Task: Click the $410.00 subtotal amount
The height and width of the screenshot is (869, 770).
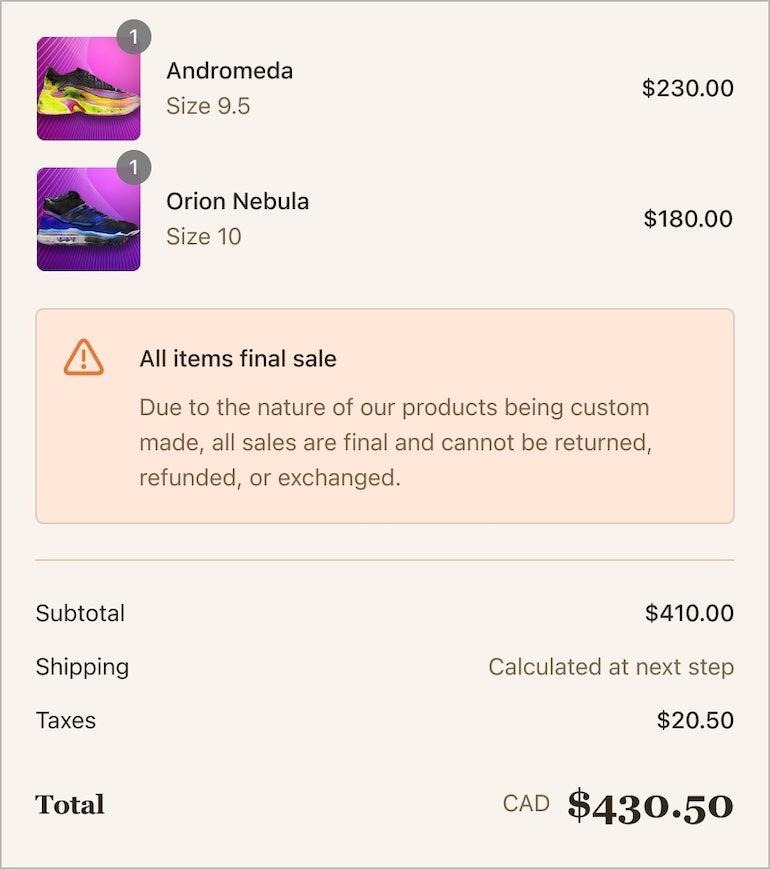Action: [689, 613]
